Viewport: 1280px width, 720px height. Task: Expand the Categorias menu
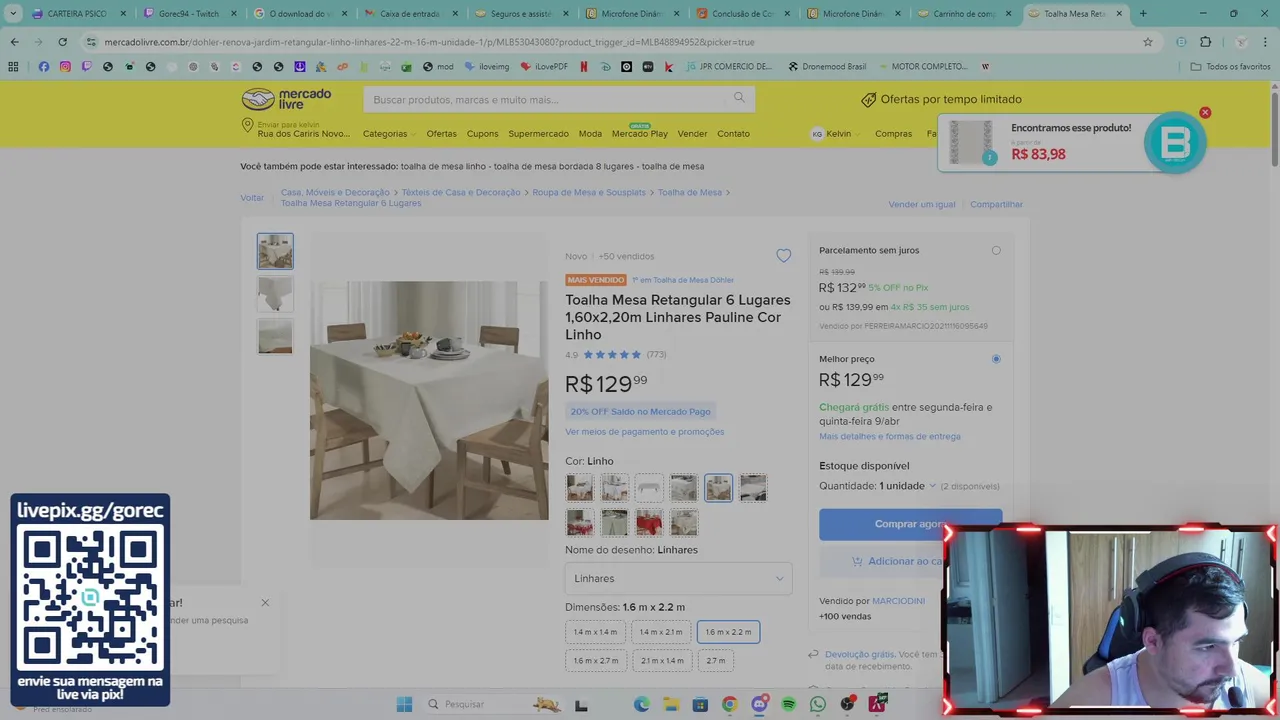tap(389, 134)
